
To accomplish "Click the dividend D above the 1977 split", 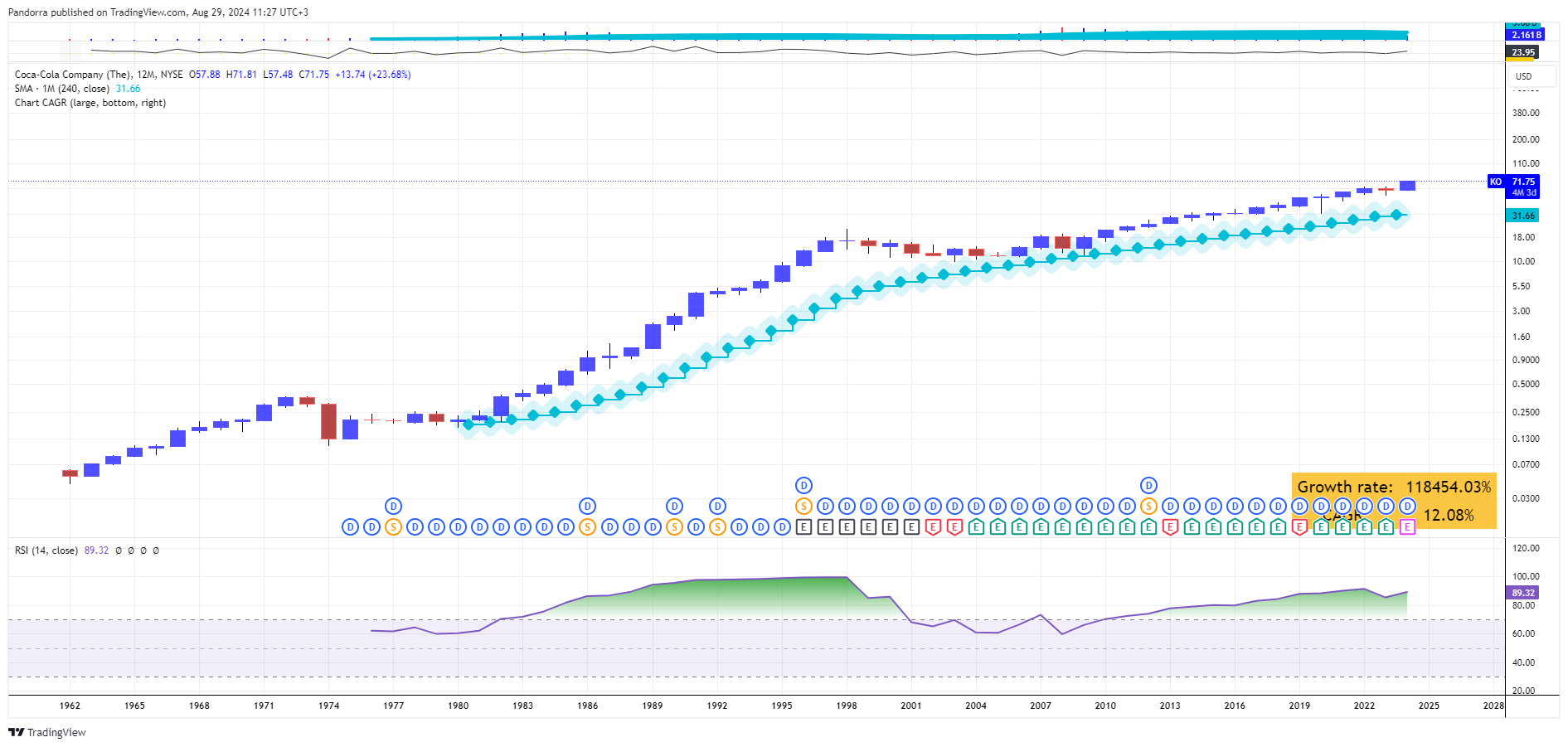I will coord(393,506).
